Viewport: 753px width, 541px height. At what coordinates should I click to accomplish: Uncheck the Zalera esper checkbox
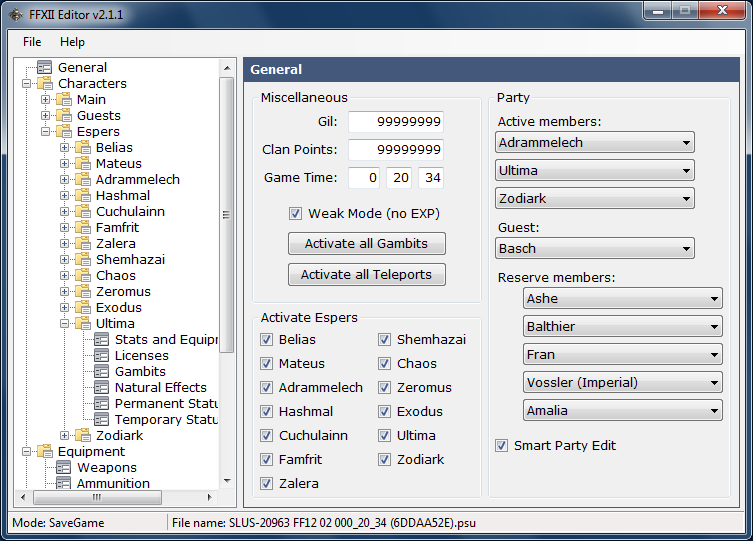[x=267, y=483]
